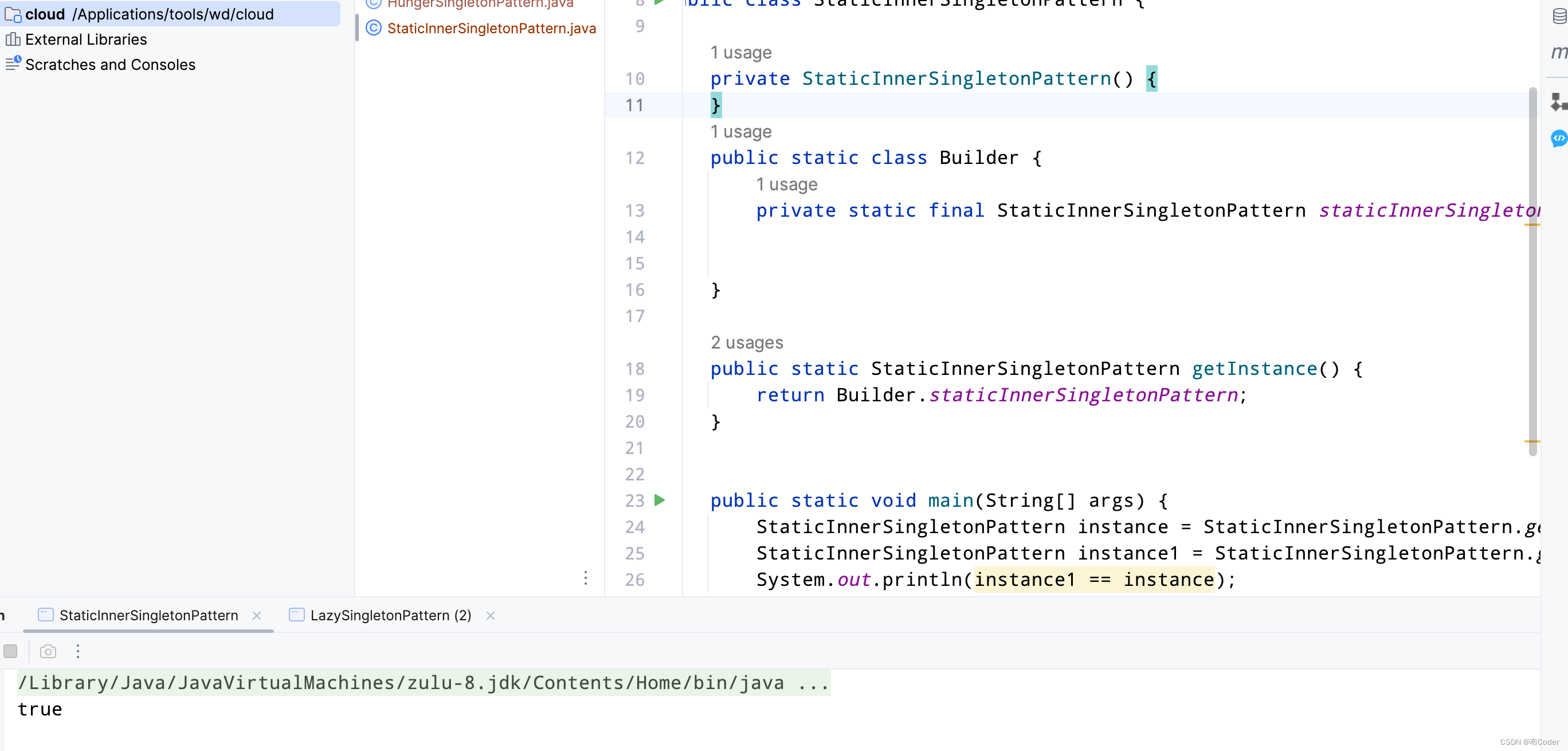Screen dimensions: 1568x751
Task: Close the StaticInnerSingletonPattern run tab
Action: [257, 616]
